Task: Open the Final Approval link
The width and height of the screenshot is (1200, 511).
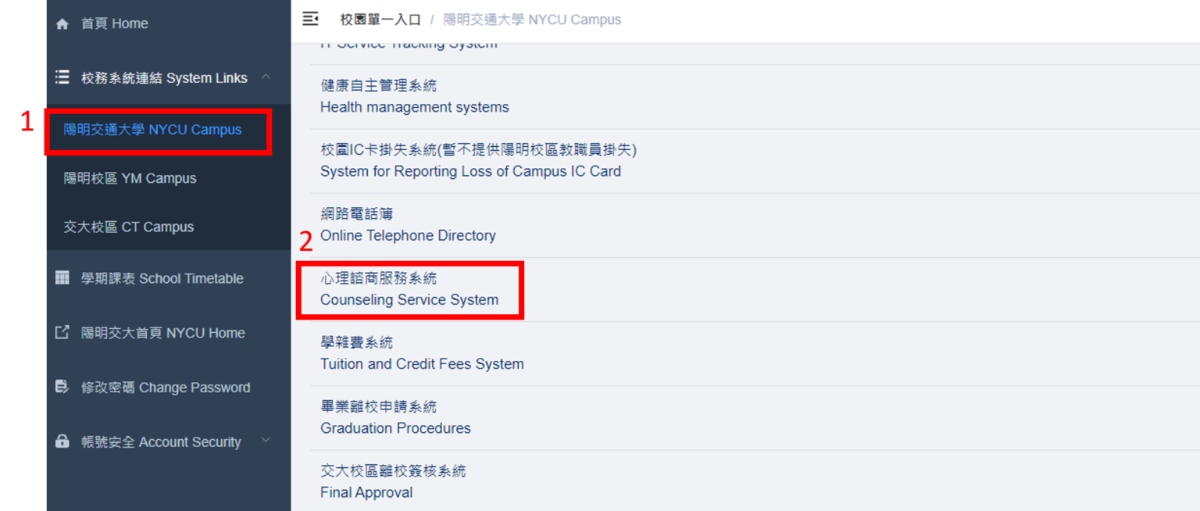Action: tap(366, 492)
